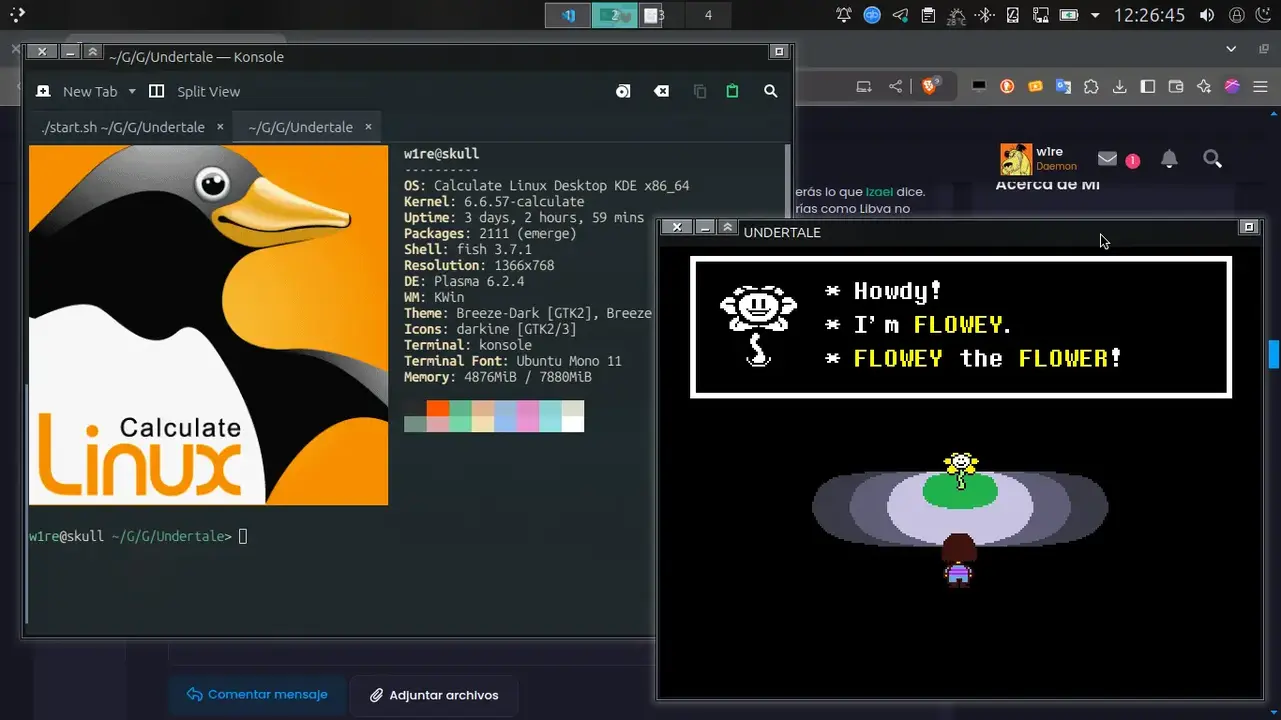Click the volume speaker tray icon
The height and width of the screenshot is (720, 1281).
1207,15
